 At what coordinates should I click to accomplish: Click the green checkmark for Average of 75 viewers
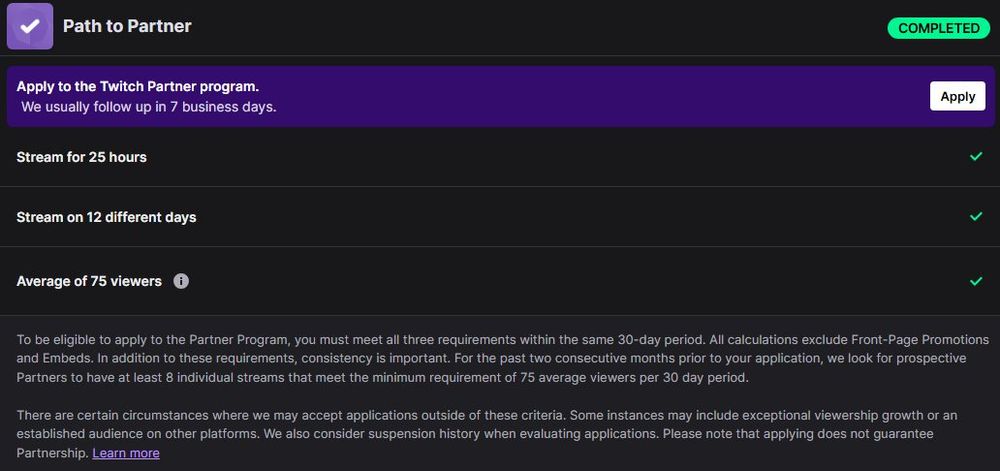pyautogui.click(x=976, y=281)
